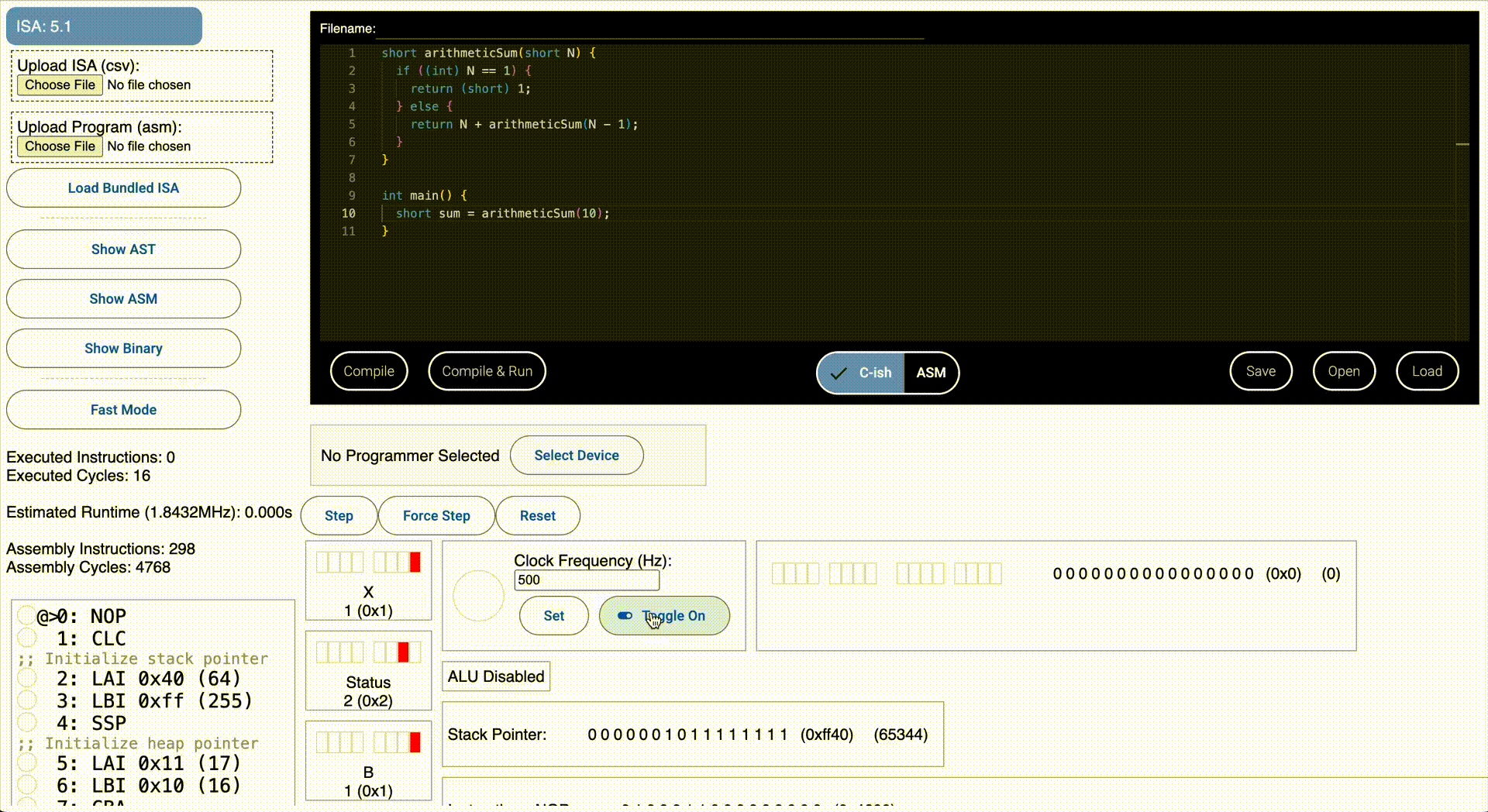Click the red bit in the B register
Image resolution: width=1488 pixels, height=812 pixels.
[415, 741]
